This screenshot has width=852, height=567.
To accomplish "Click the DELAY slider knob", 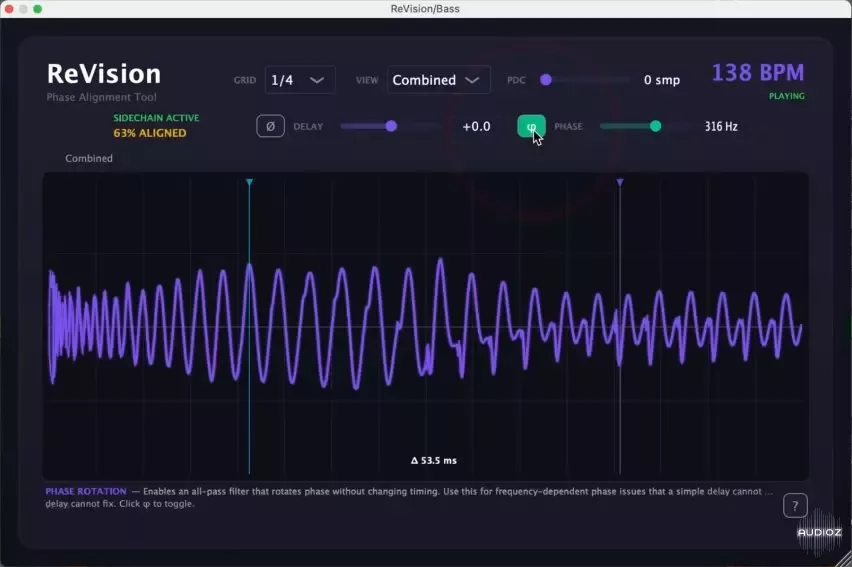I will click(x=391, y=126).
